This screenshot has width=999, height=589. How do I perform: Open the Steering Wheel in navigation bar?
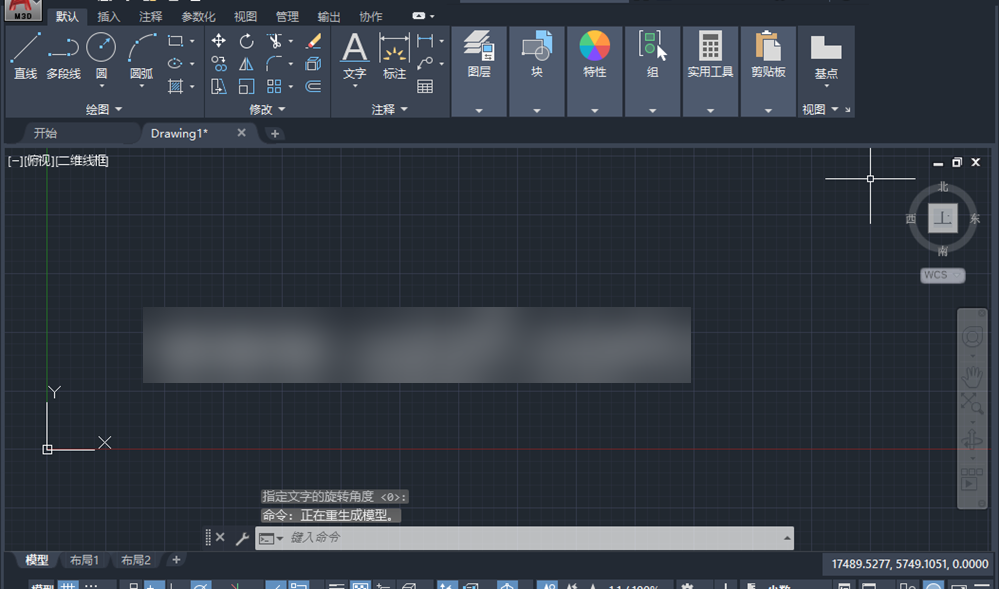click(972, 336)
